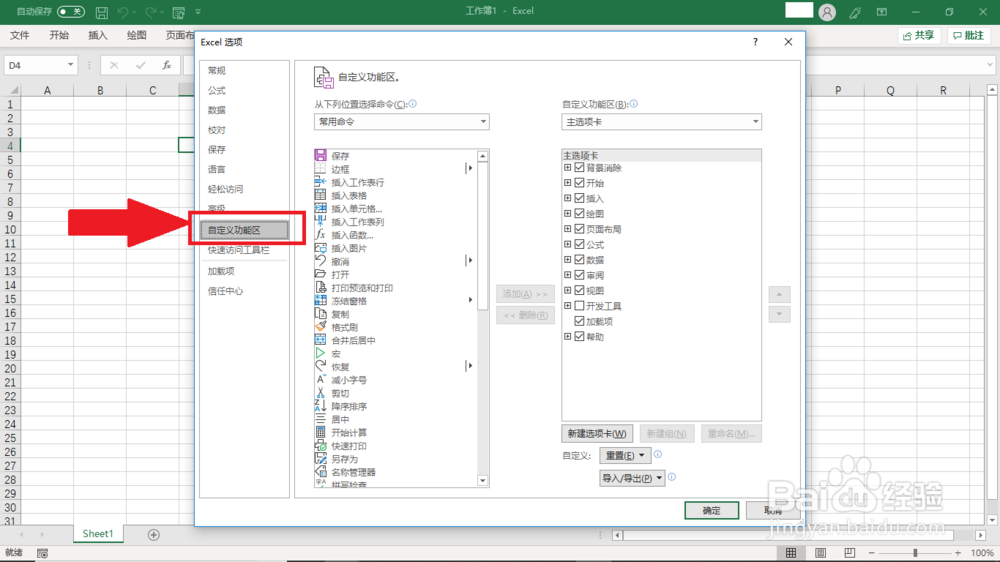Select Insert Sheet Columns command icon
Viewport: 1000px width, 562px height.
click(x=320, y=221)
